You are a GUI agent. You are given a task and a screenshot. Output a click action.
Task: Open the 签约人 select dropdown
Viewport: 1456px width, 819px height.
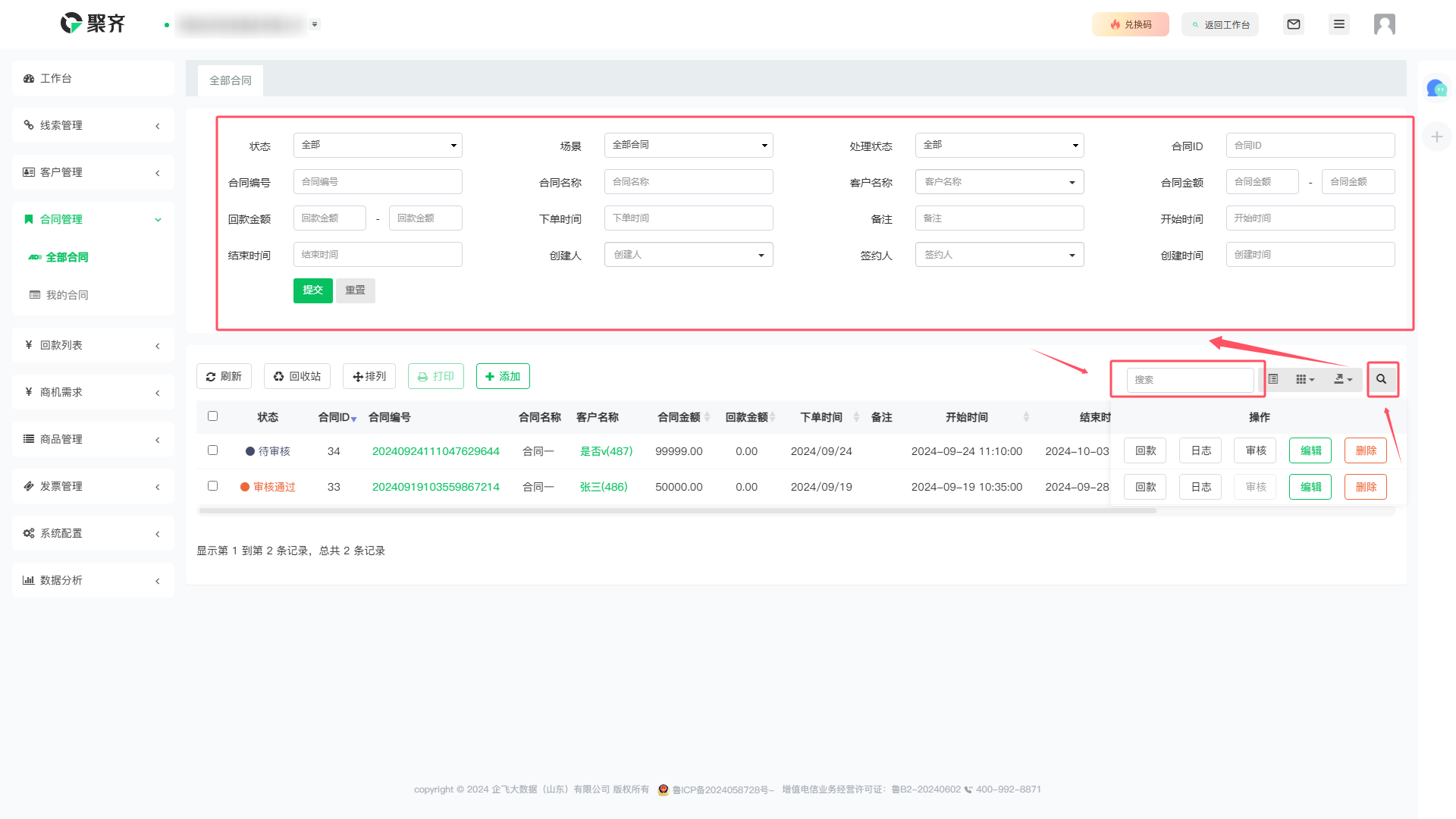point(999,255)
